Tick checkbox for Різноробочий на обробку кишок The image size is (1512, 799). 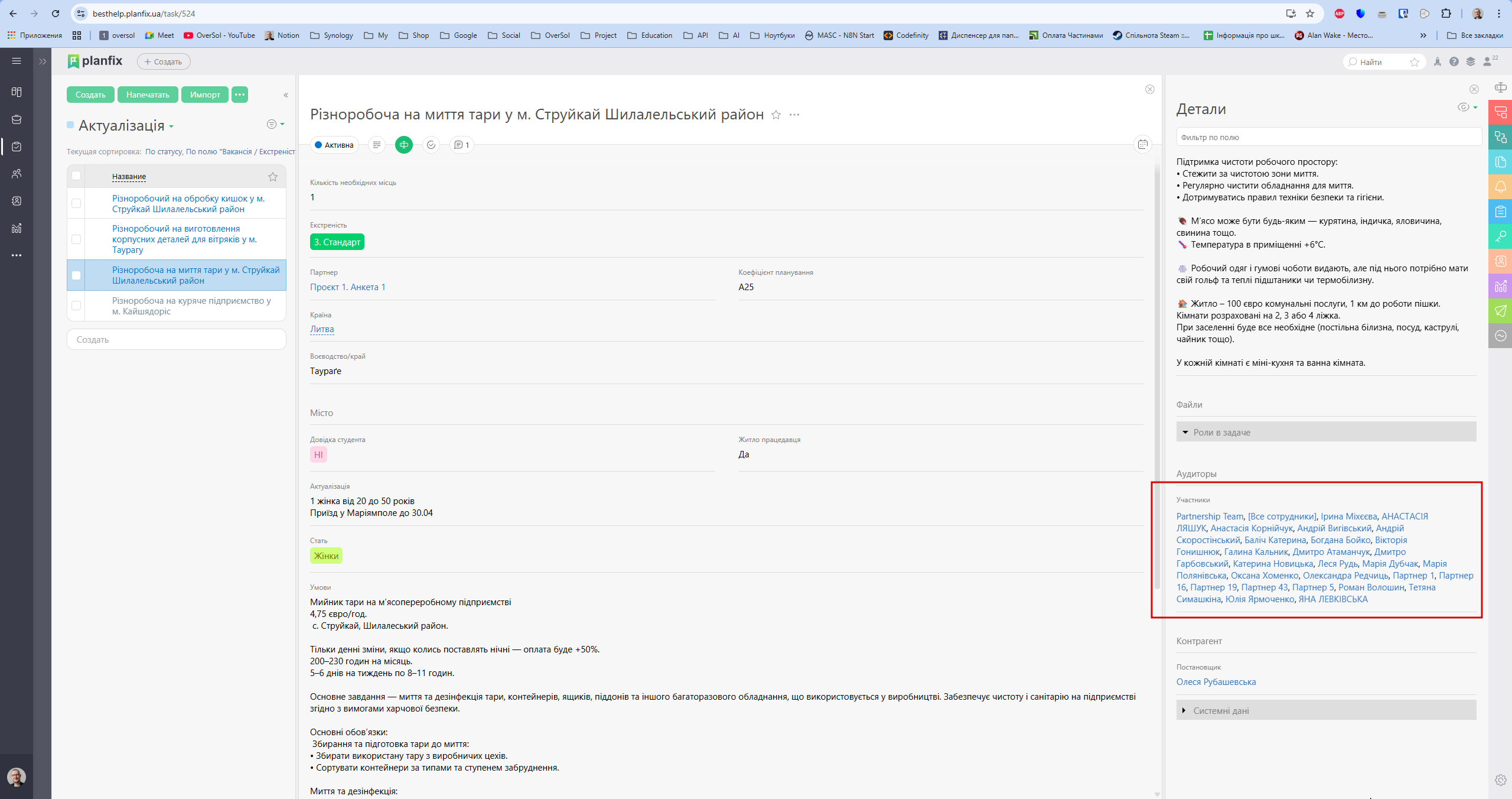click(76, 203)
